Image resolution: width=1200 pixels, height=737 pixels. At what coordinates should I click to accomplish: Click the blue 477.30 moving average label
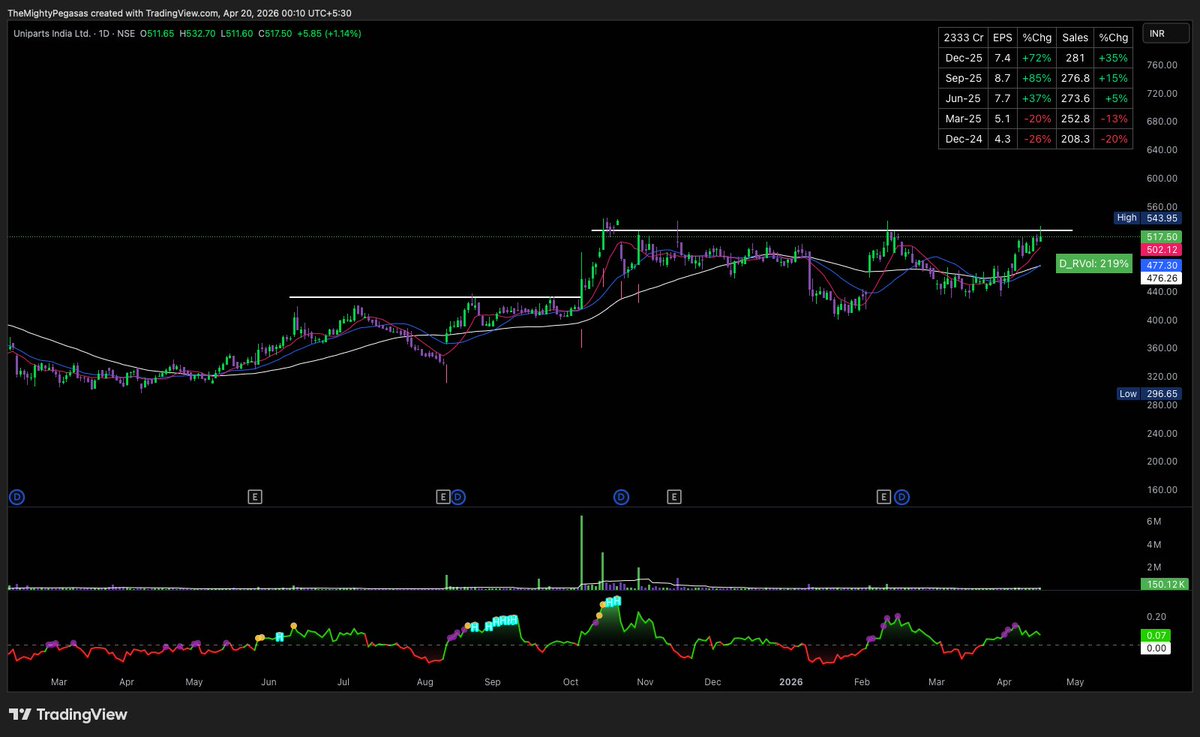point(1161,265)
